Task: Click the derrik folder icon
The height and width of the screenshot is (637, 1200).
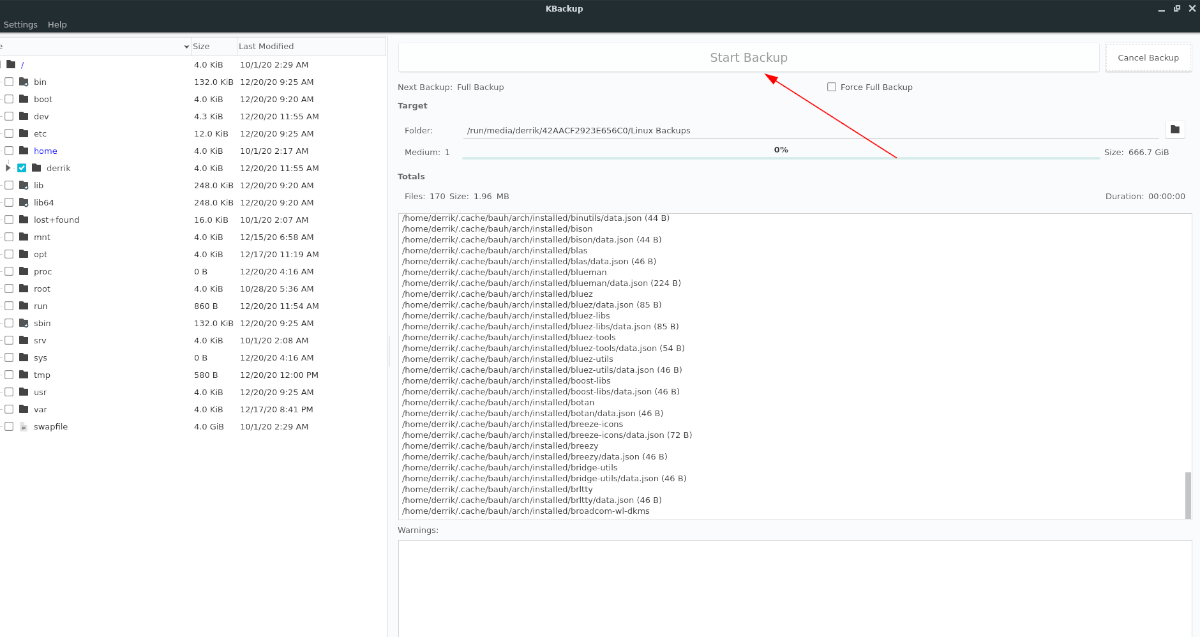Action: pos(38,168)
